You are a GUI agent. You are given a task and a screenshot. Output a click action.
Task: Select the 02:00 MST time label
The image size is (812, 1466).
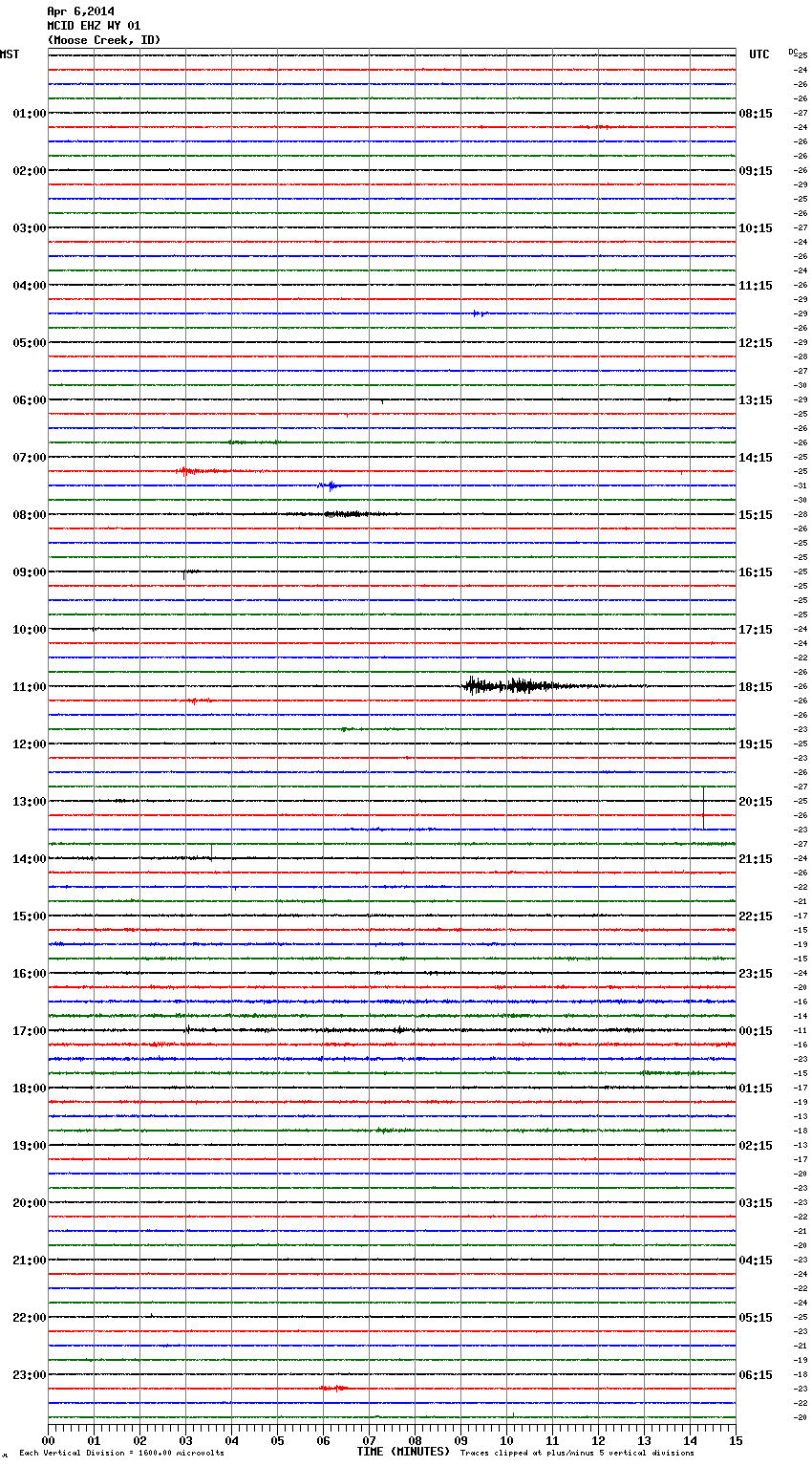click(30, 171)
